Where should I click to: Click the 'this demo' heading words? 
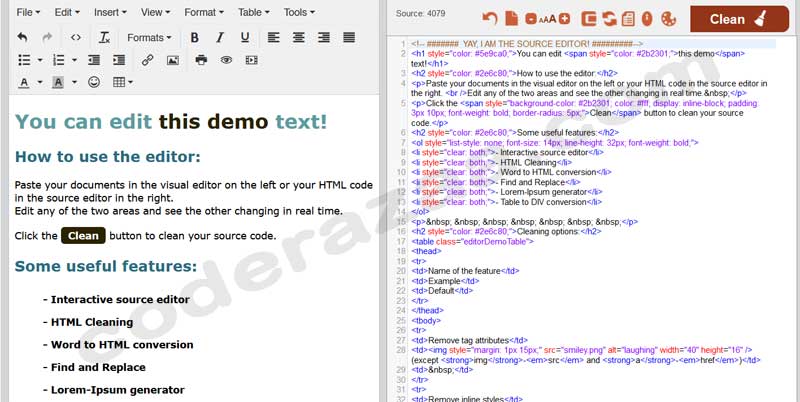(213, 122)
